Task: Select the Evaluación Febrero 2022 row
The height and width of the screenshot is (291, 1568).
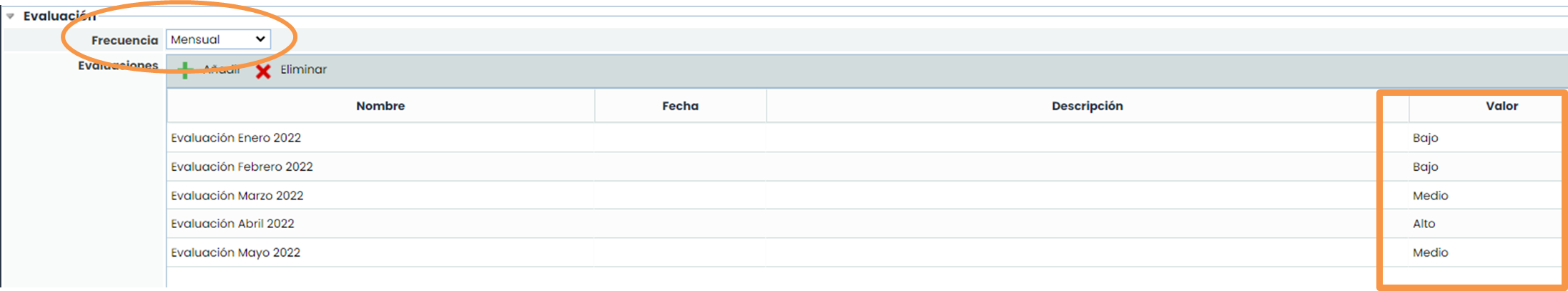Action: click(242, 167)
